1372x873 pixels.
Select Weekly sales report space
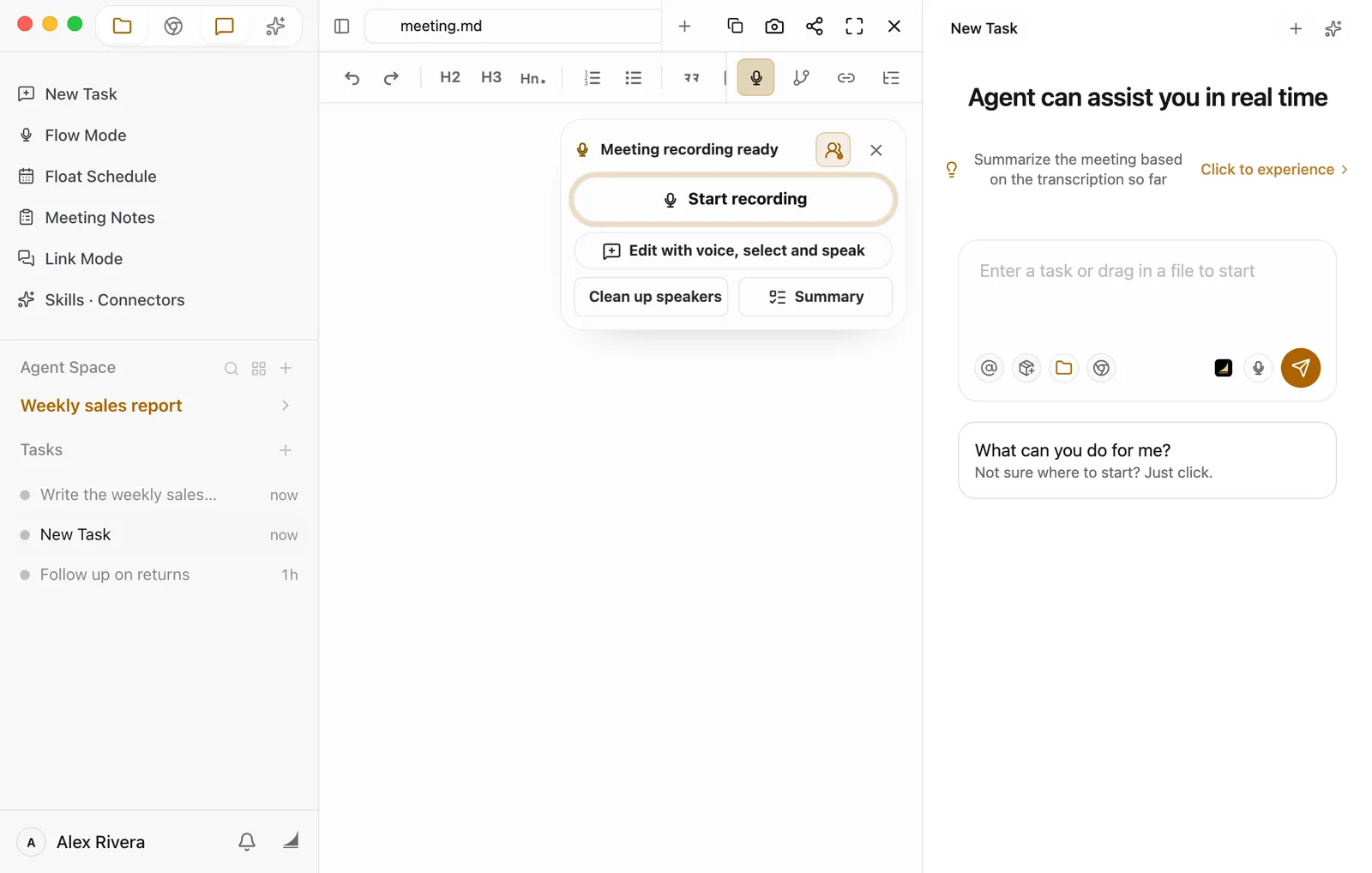[x=101, y=406]
